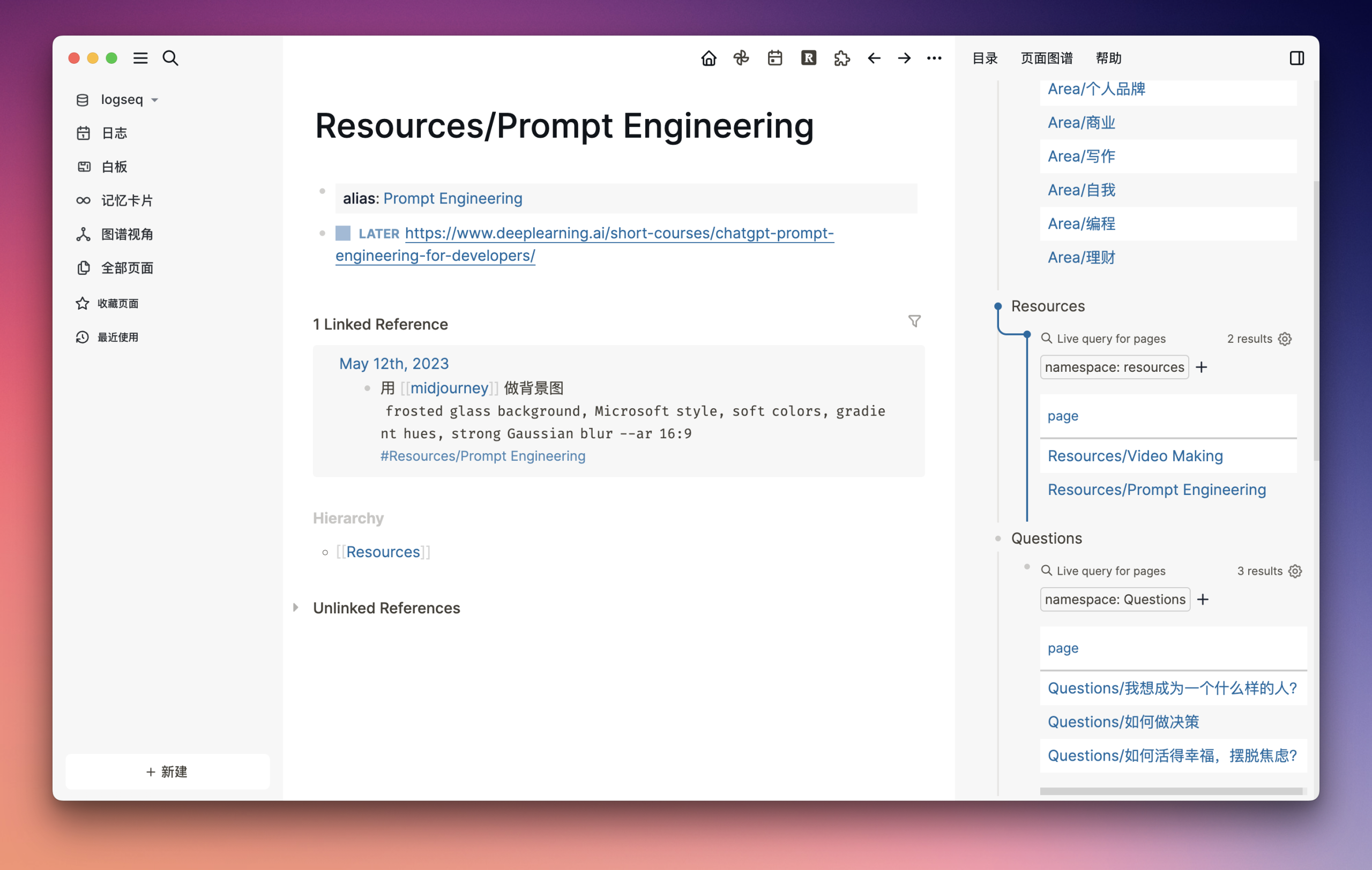Toggle left sidebar with hamburger icon
This screenshot has height=870, width=1372.
(x=140, y=58)
